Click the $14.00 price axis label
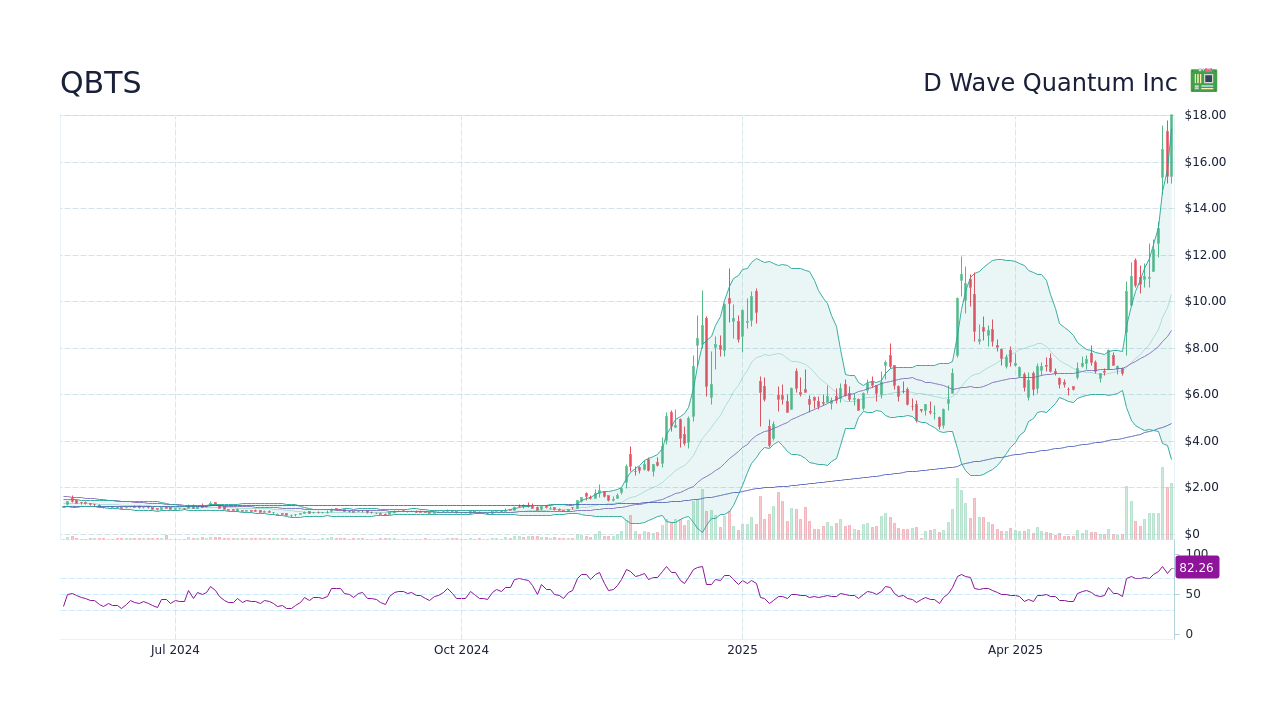 1205,208
